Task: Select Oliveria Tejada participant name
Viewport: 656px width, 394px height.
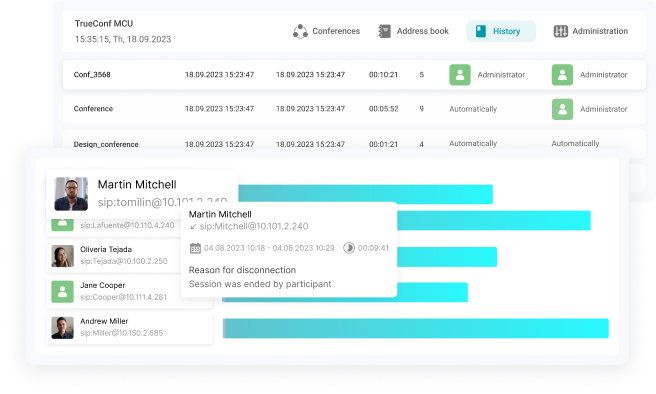Action: tap(106, 249)
